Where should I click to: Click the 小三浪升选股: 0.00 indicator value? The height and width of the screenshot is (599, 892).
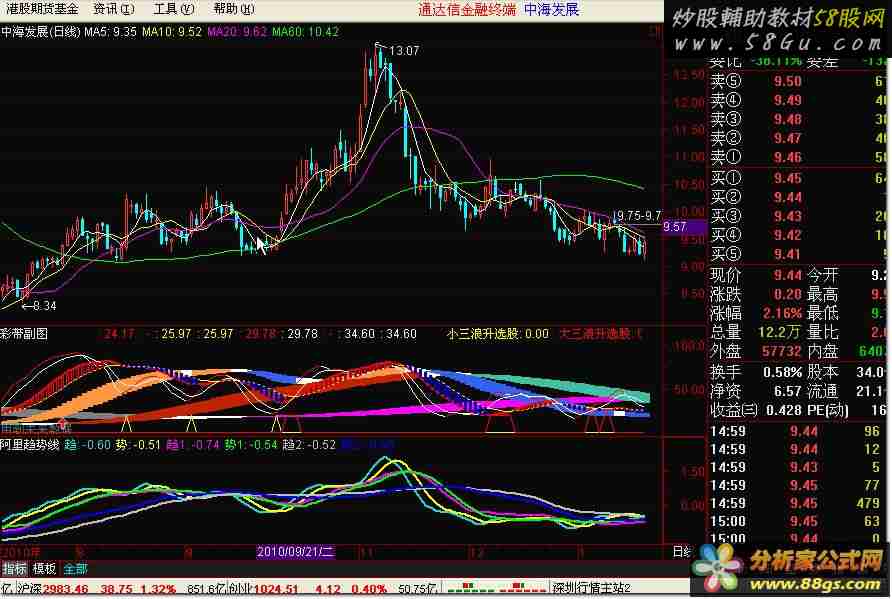[x=498, y=334]
